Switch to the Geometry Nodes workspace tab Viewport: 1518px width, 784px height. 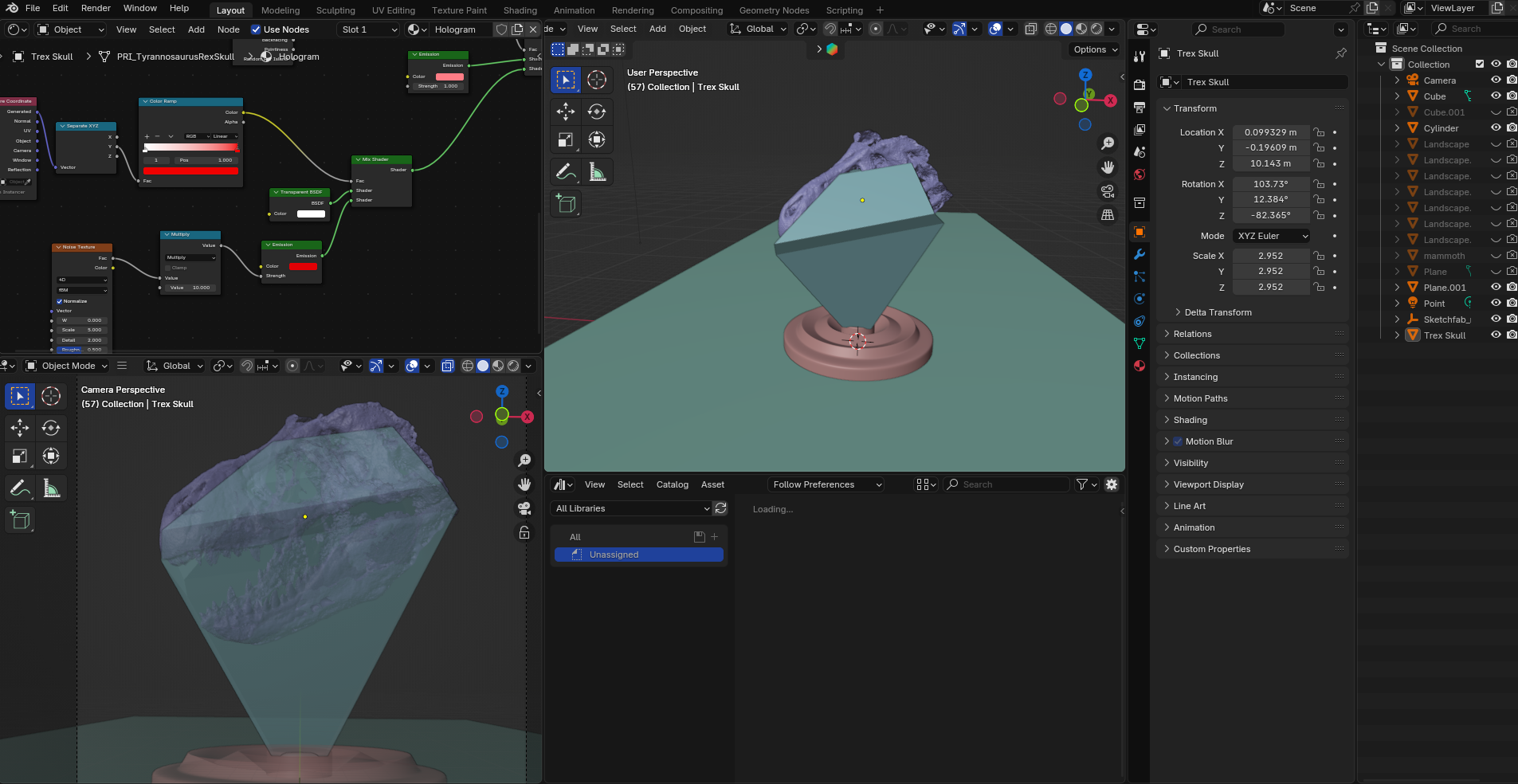pos(774,10)
